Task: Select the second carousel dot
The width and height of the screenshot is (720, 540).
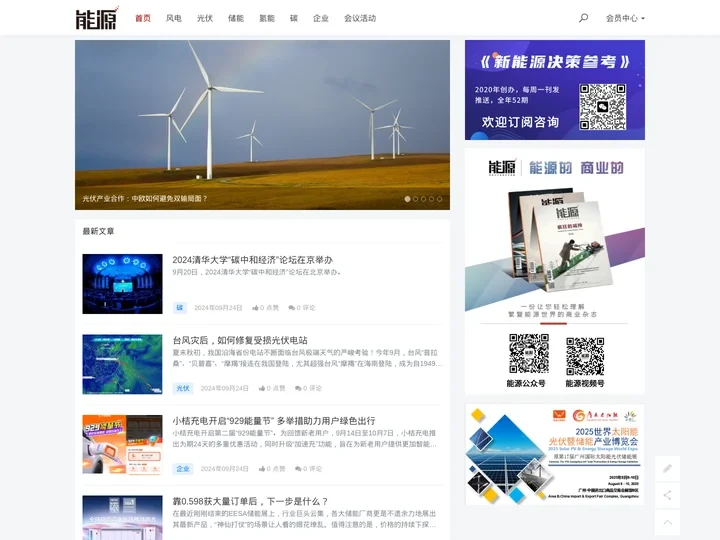Action: (415, 199)
